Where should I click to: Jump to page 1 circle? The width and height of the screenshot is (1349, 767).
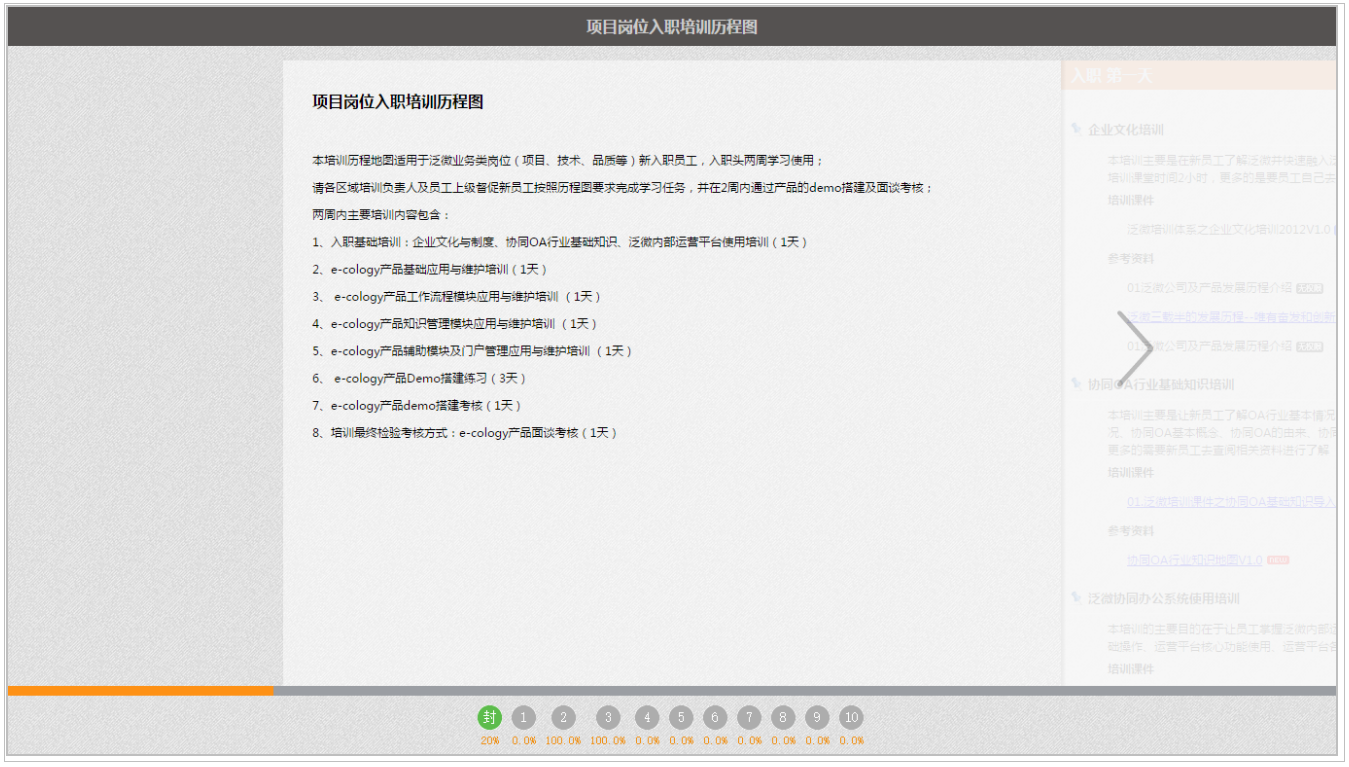[524, 717]
